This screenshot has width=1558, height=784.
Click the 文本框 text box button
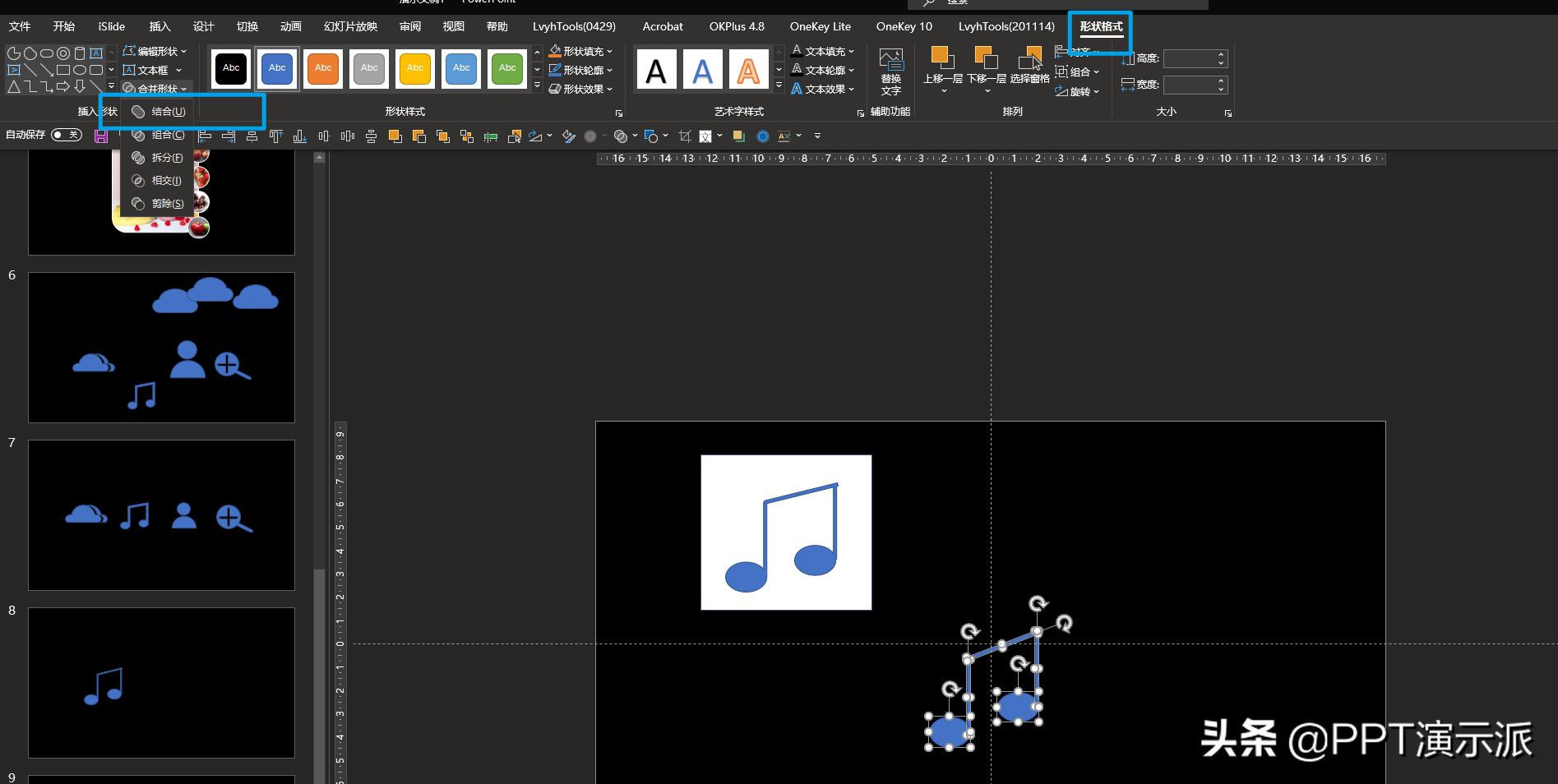click(x=152, y=70)
